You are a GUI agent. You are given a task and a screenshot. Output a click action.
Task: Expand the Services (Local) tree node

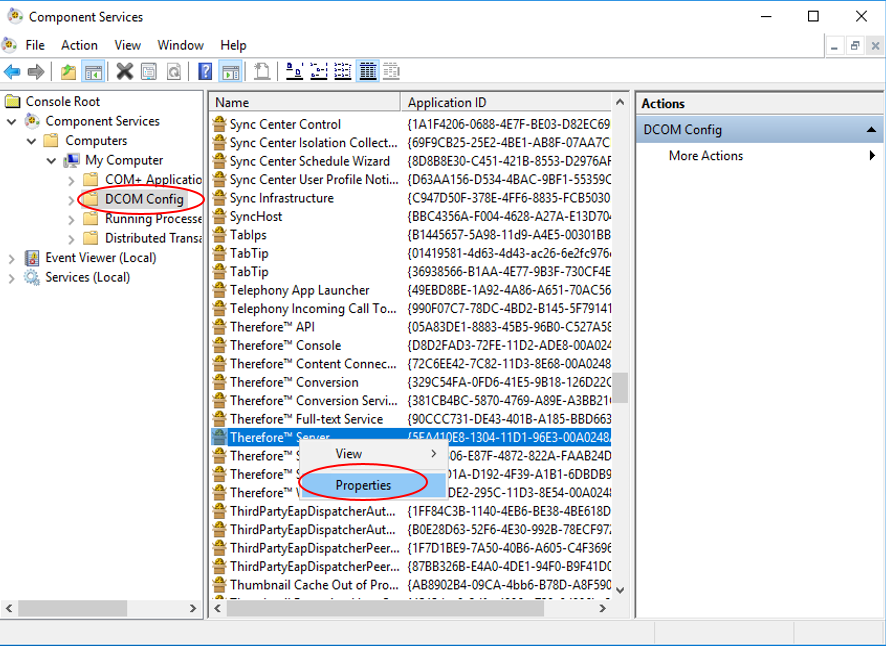pos(12,278)
